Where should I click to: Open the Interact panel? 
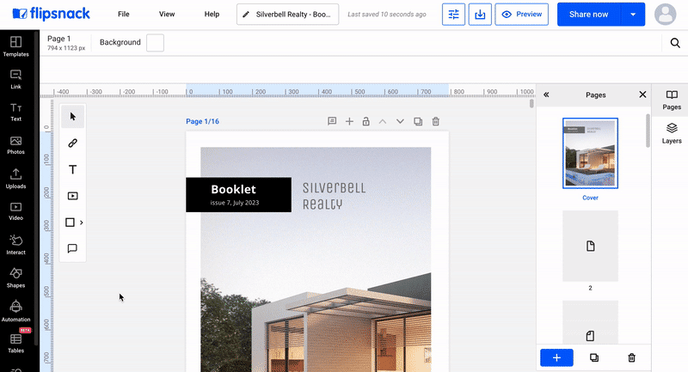pyautogui.click(x=16, y=244)
